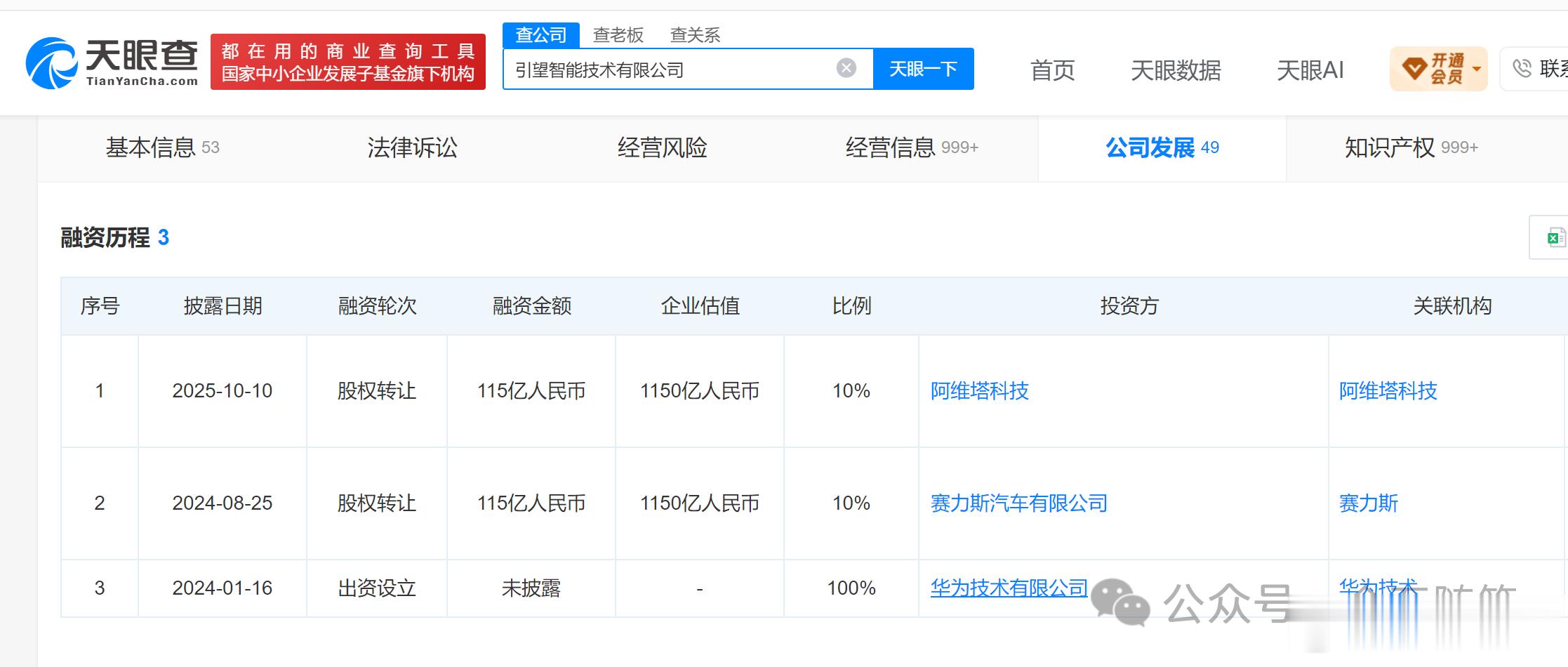Open the 赛力斯汽车有限公司 investor link
The height and width of the screenshot is (667, 1568).
[x=1019, y=503]
